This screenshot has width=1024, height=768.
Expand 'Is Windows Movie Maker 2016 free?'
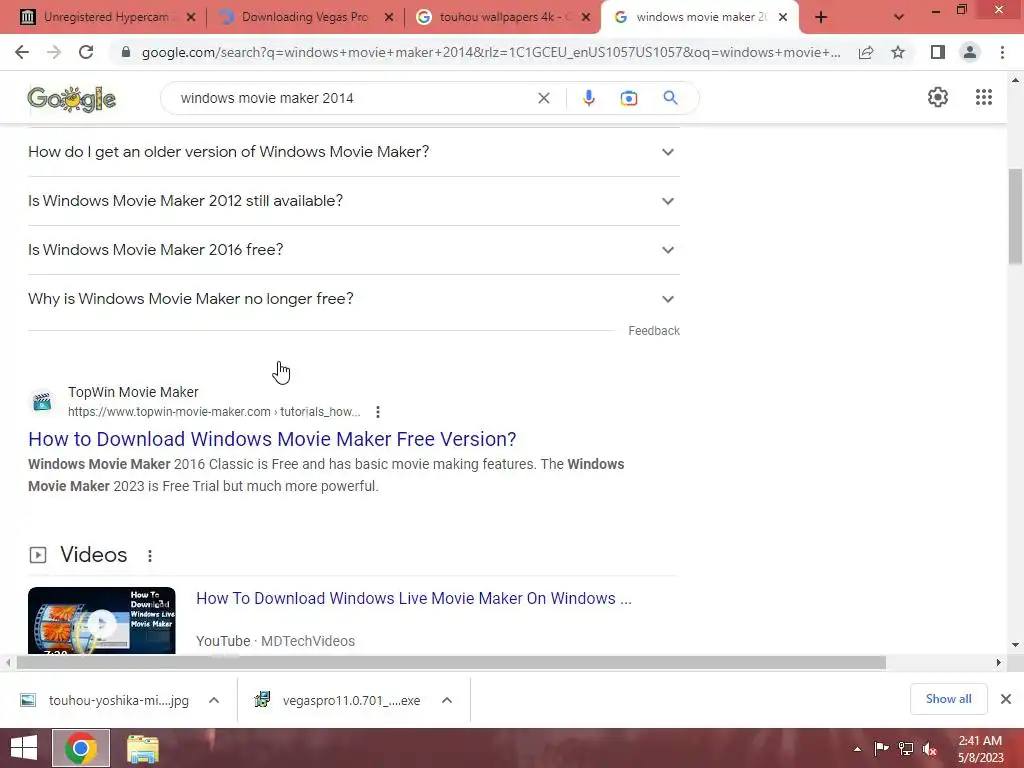point(354,250)
